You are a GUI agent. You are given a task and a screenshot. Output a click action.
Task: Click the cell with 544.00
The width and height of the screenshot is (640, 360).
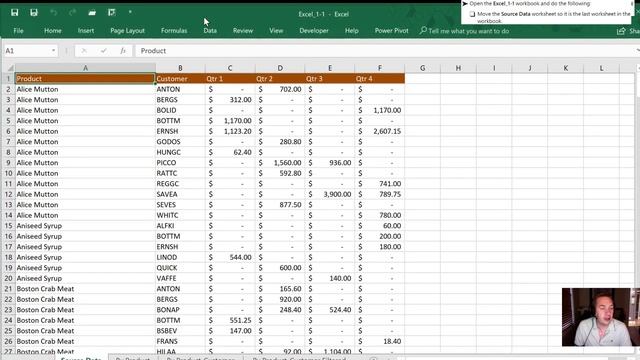(x=230, y=257)
